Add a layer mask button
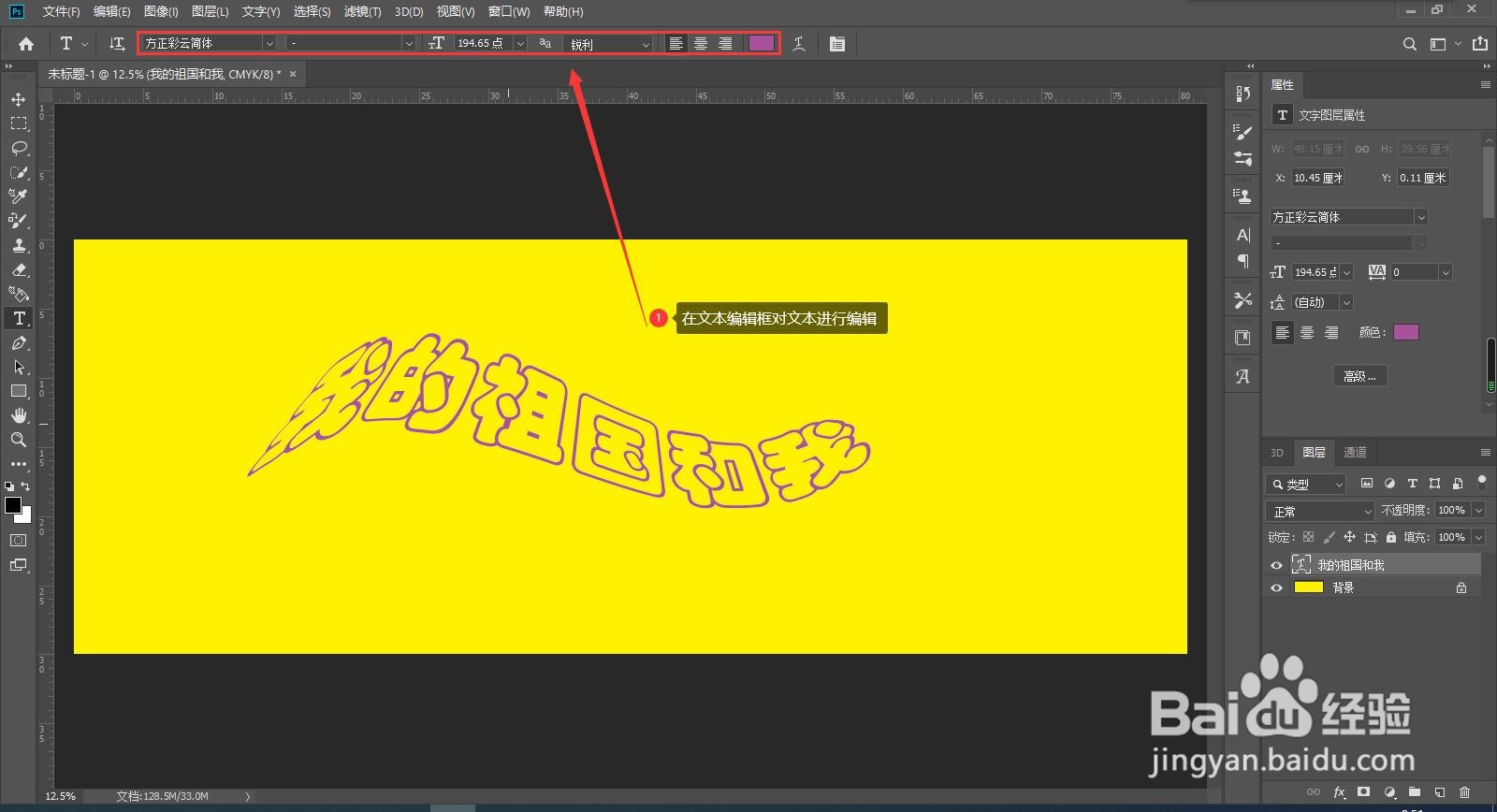 click(1364, 792)
